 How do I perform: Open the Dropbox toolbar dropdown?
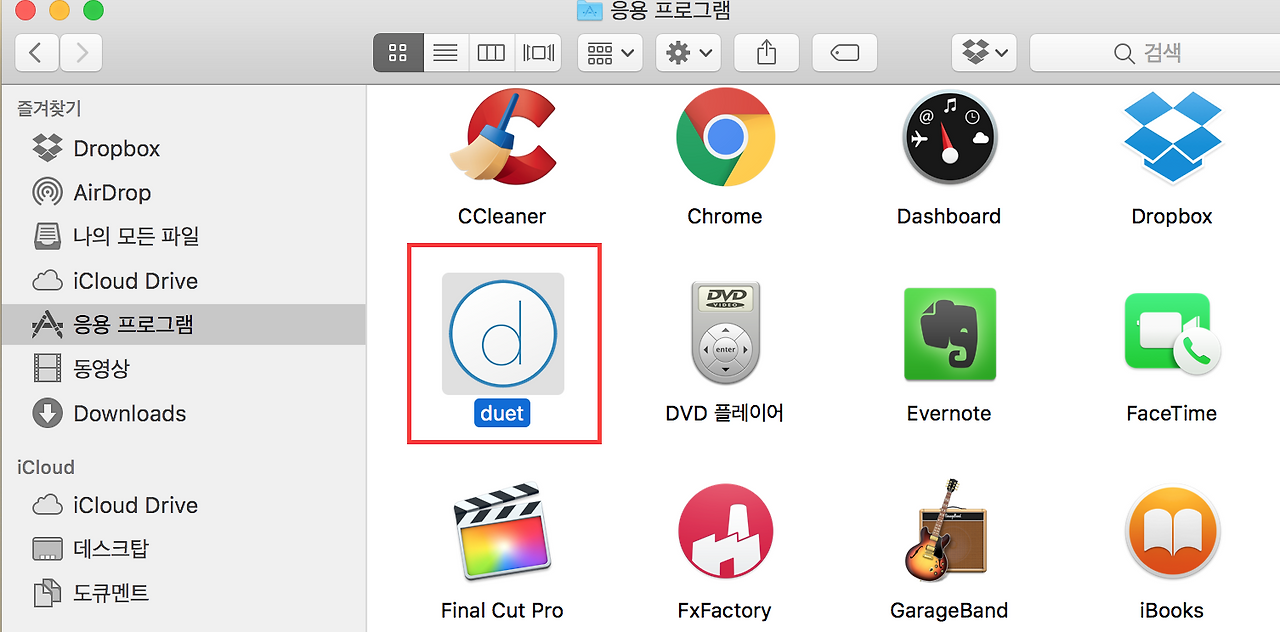coord(984,53)
